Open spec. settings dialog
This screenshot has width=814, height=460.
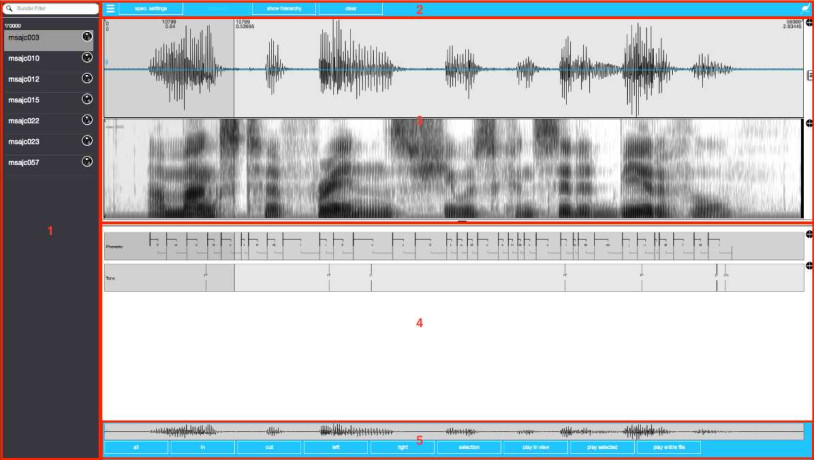point(150,9)
